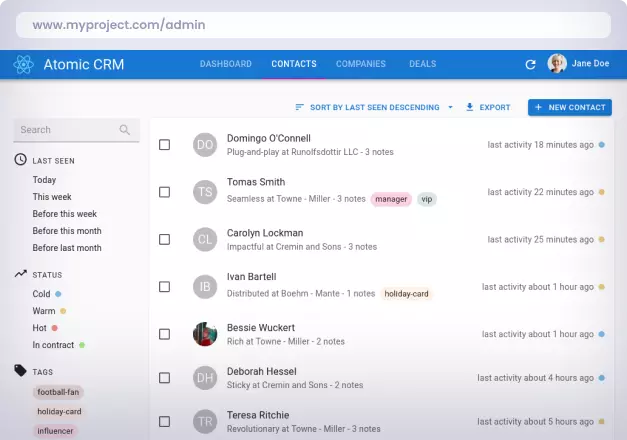Click the Atomic CRM atom logo
The image size is (627, 440).
[x=24, y=65]
